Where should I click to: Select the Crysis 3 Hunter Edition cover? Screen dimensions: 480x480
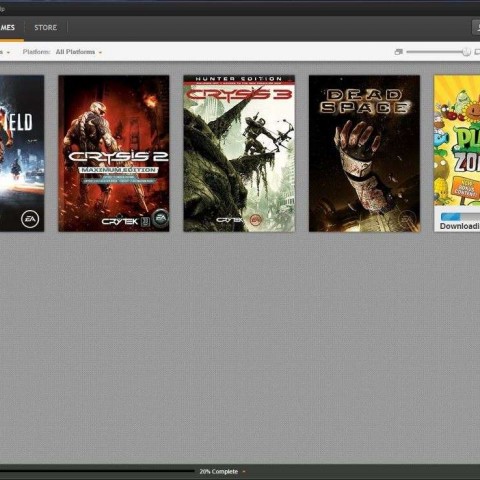point(239,153)
